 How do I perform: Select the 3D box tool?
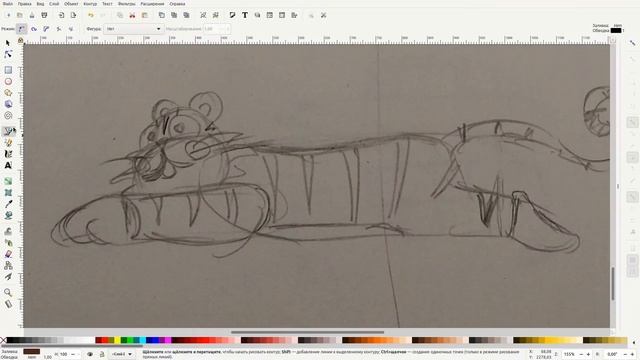[x=8, y=104]
